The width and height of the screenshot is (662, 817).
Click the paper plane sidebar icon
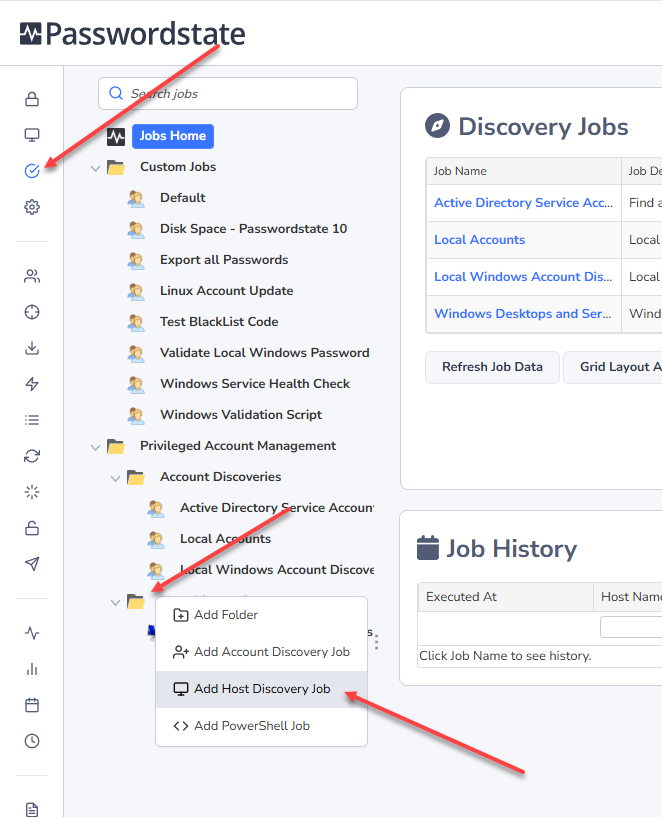click(x=32, y=564)
